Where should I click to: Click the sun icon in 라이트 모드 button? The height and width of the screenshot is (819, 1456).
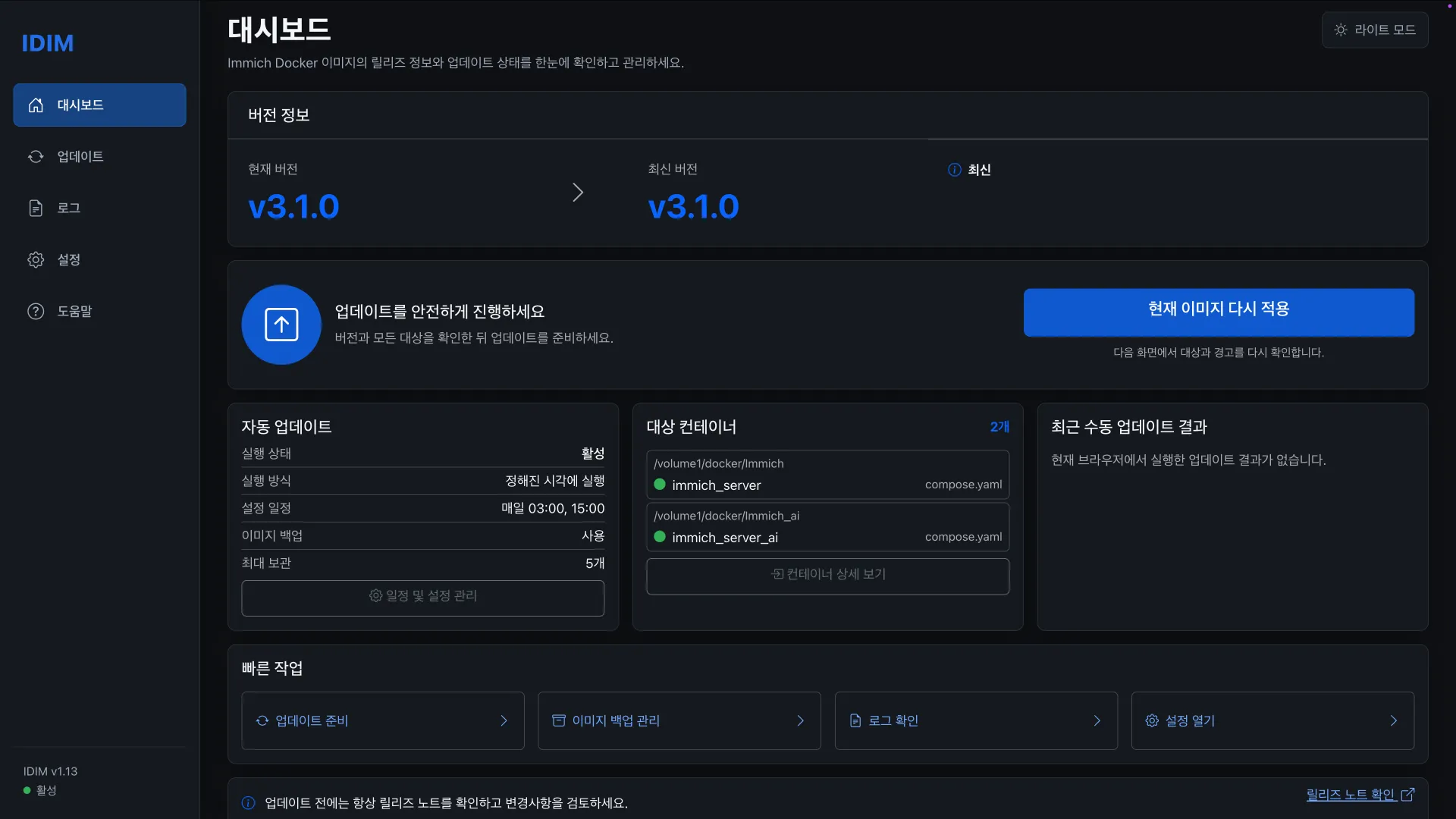pos(1341,30)
